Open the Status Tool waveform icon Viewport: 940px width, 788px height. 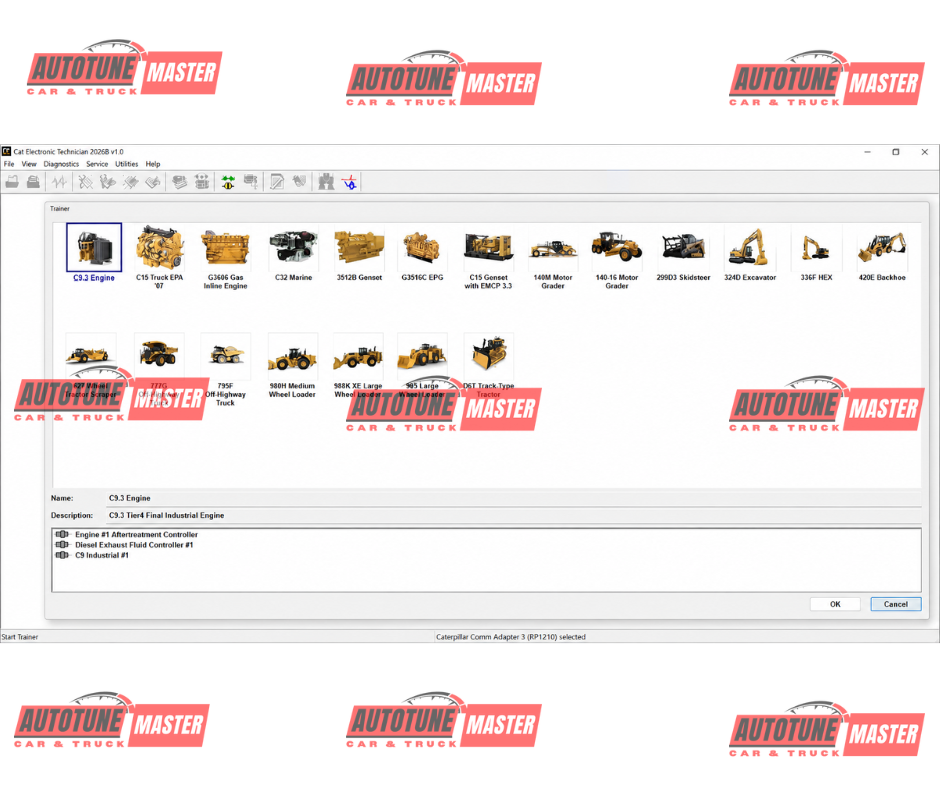point(59,182)
